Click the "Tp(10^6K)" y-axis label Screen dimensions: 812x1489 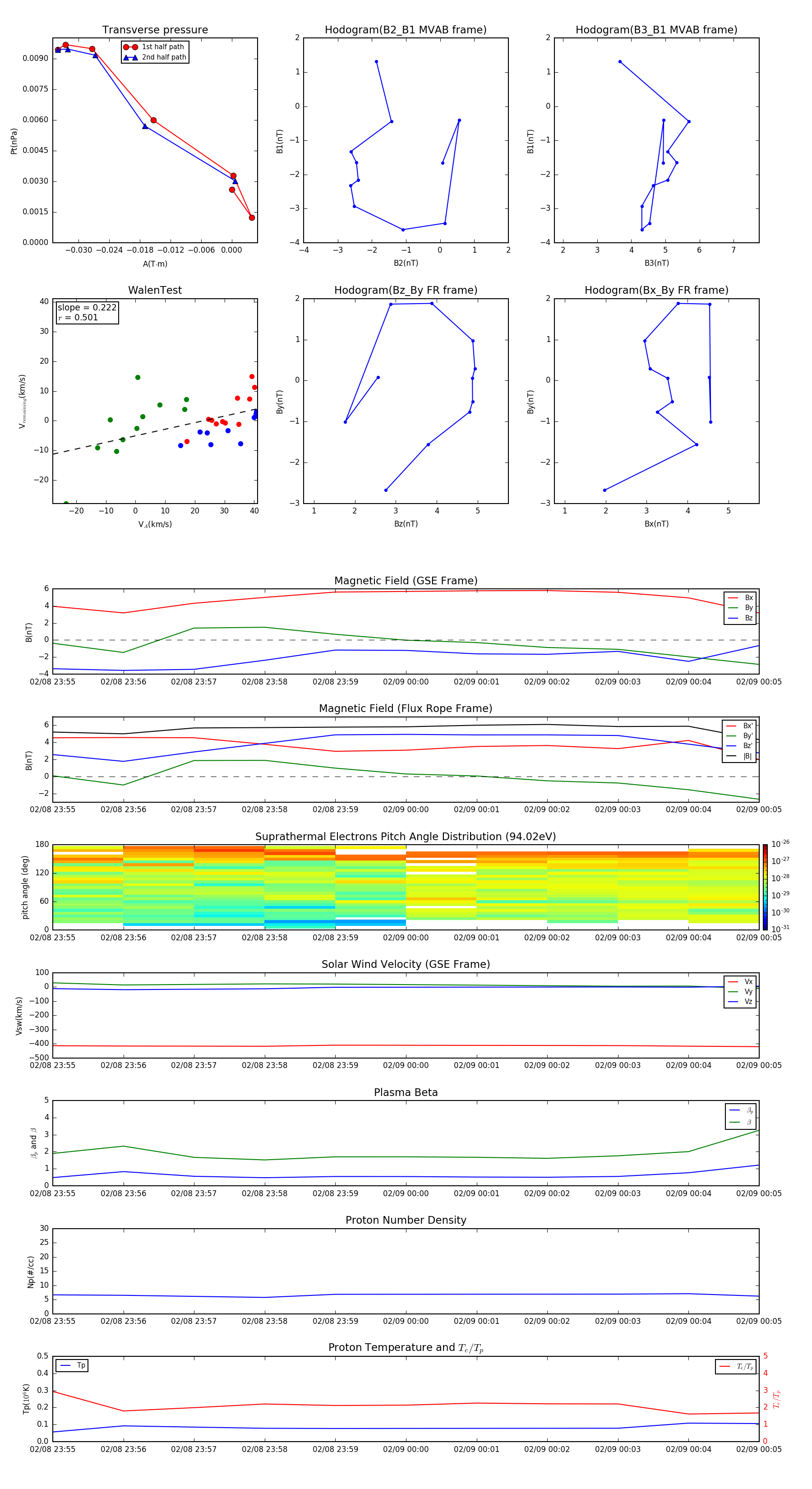tap(26, 1399)
